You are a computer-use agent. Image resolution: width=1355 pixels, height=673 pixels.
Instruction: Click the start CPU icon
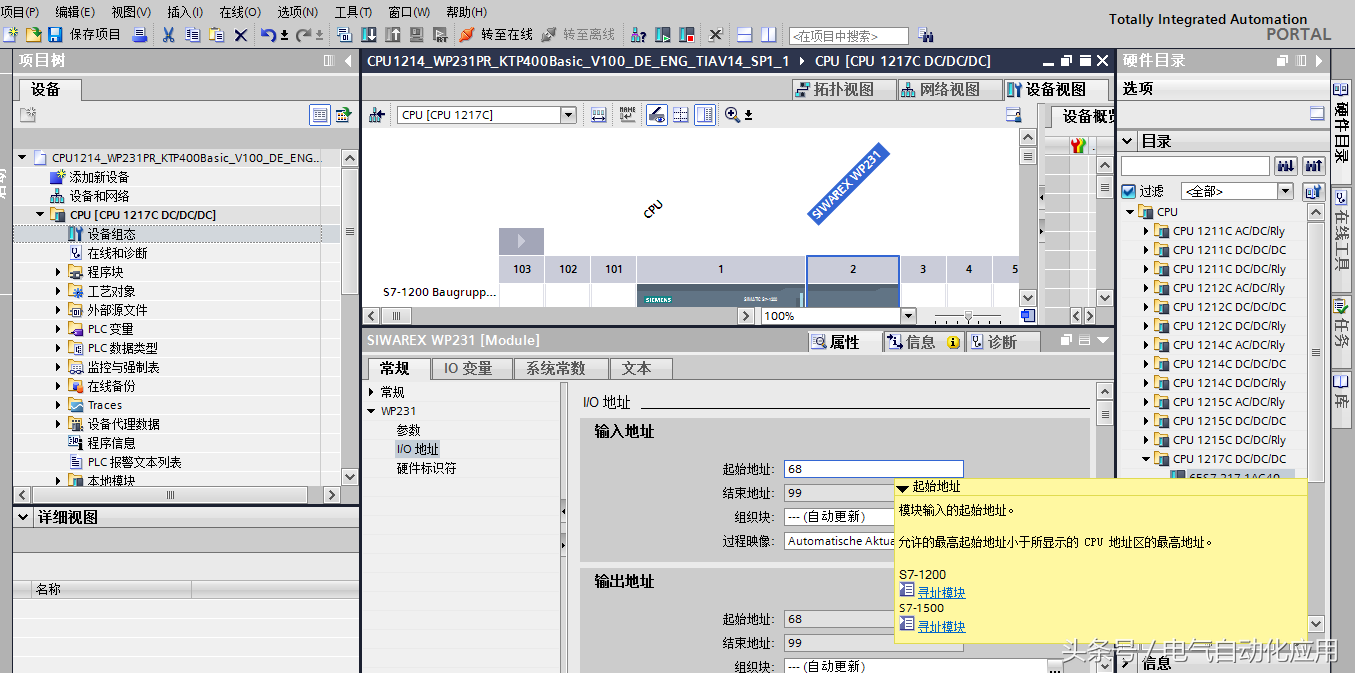point(662,35)
